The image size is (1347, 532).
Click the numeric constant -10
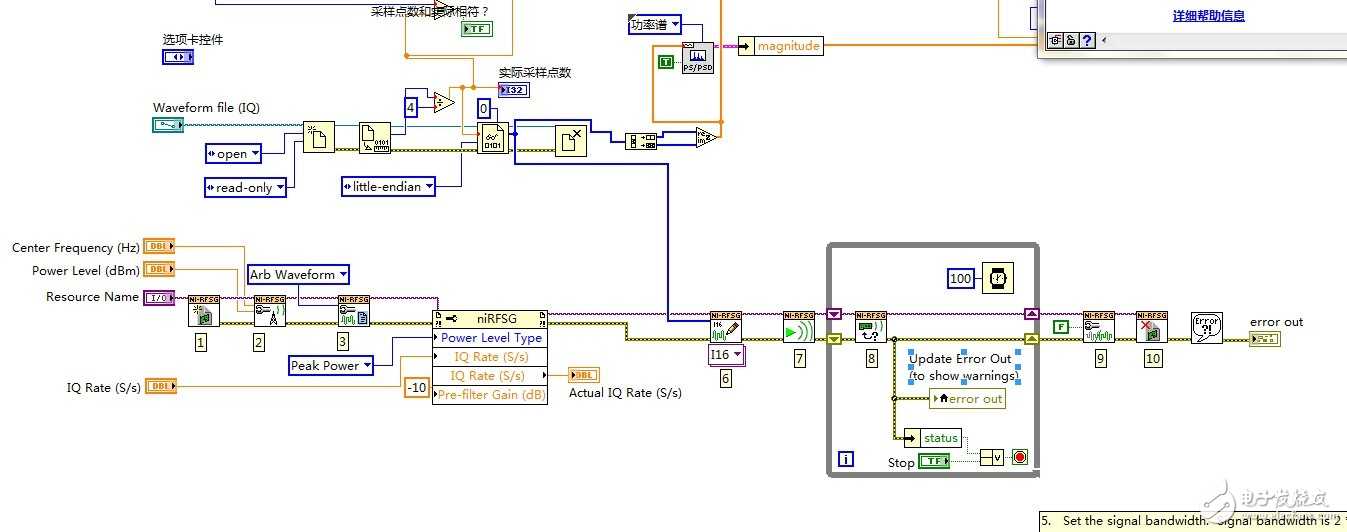(x=417, y=388)
